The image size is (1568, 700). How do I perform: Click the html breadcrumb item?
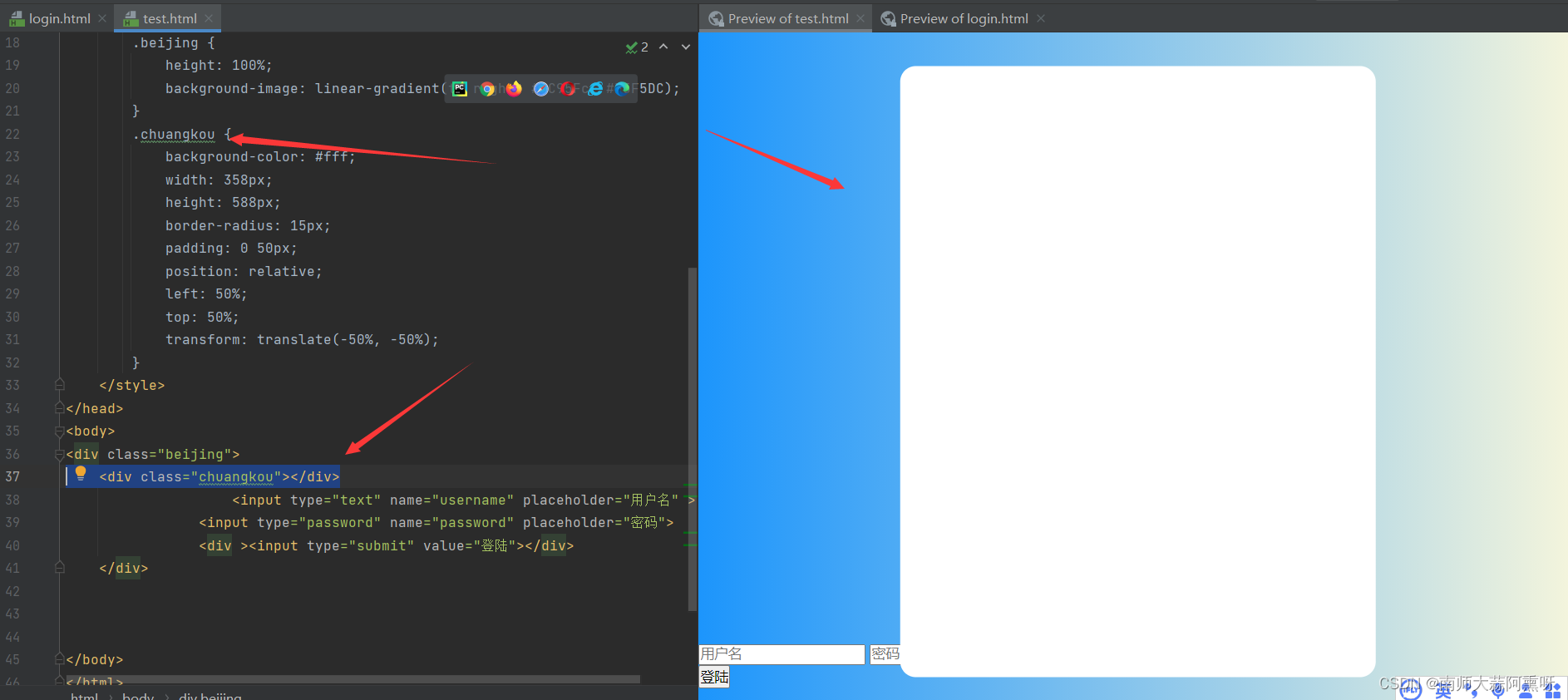(x=84, y=695)
